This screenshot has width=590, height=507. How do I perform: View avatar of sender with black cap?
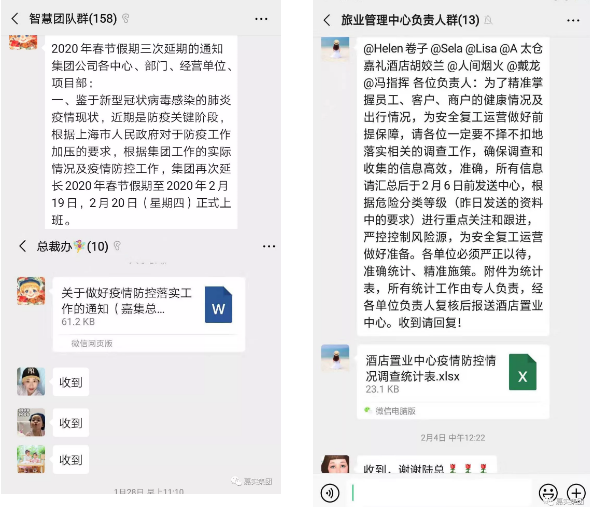(31, 382)
